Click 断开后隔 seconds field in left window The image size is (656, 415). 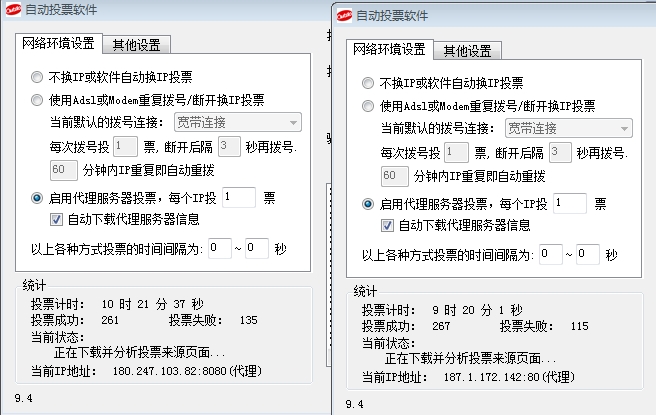point(229,146)
